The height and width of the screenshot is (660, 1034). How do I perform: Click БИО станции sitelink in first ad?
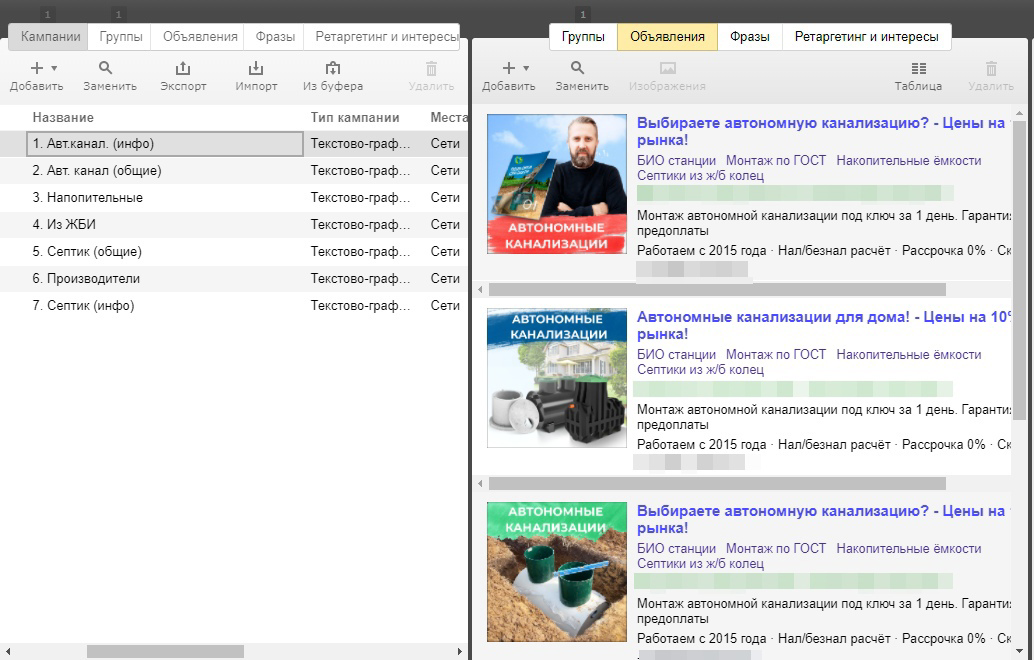point(676,160)
